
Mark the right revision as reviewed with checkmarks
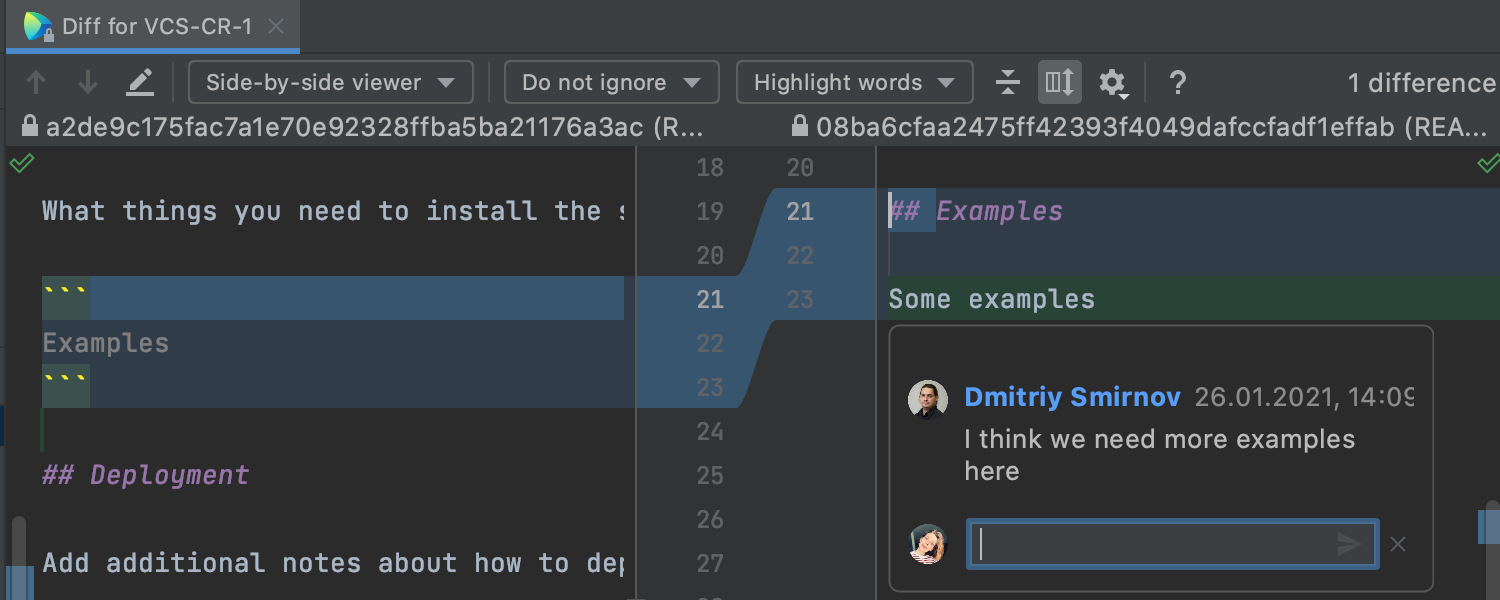click(x=1491, y=163)
